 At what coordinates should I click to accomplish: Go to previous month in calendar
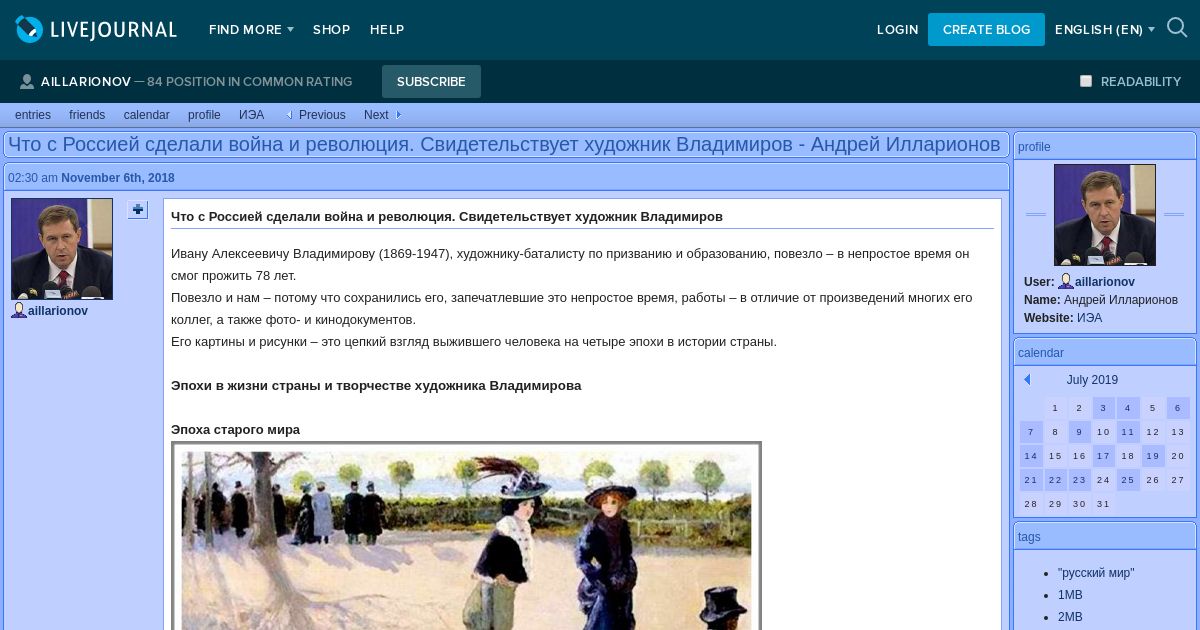pyautogui.click(x=1027, y=380)
